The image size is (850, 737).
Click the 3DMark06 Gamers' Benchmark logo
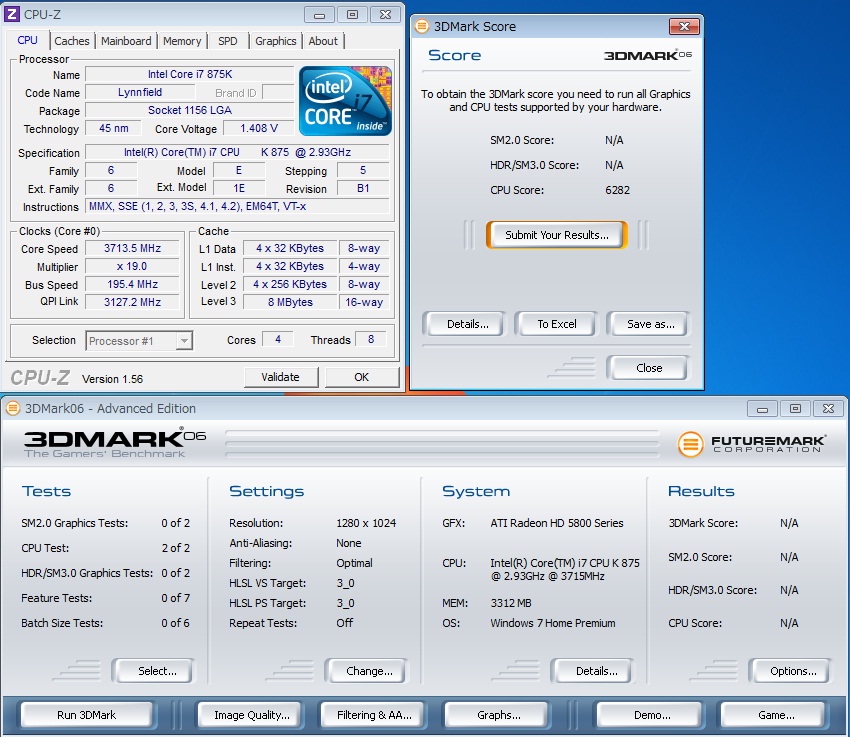[104, 443]
